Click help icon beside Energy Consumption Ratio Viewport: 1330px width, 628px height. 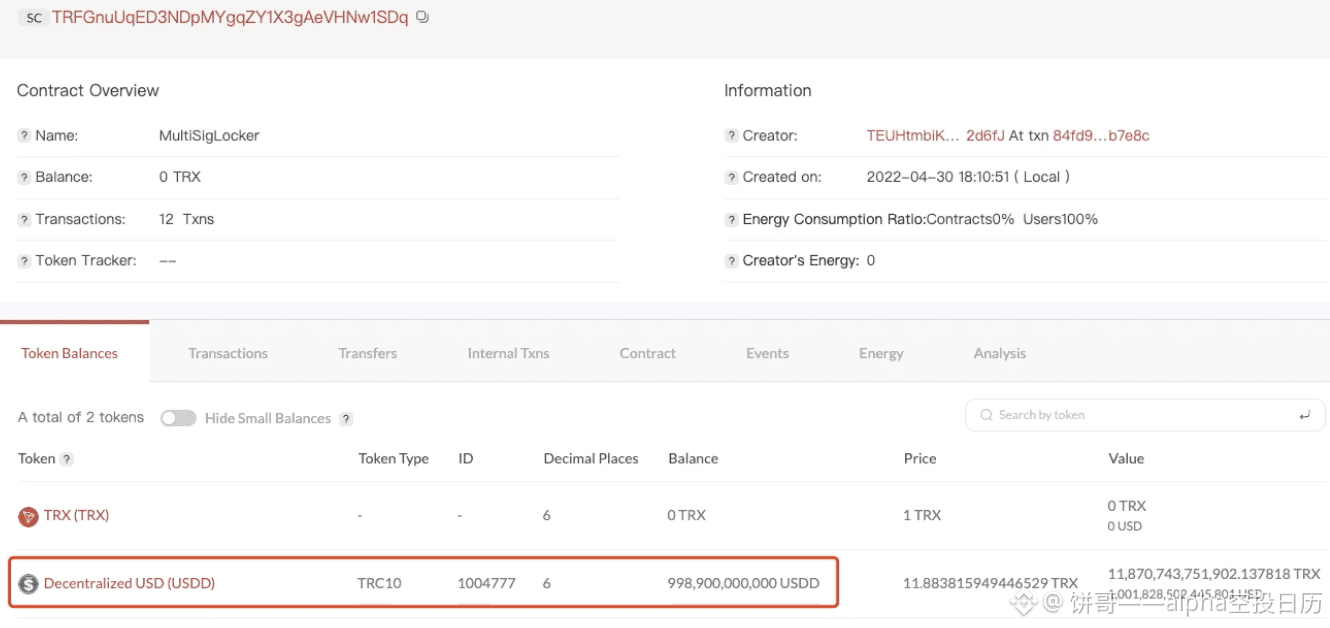(x=731, y=219)
